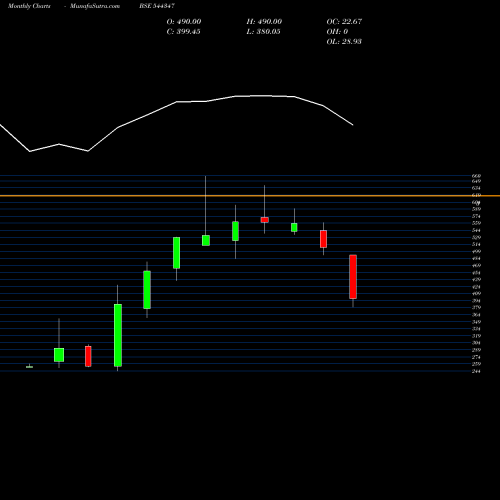The image size is (500, 500).
Task: Click the 409 price axis label
Action: (x=476, y=294)
